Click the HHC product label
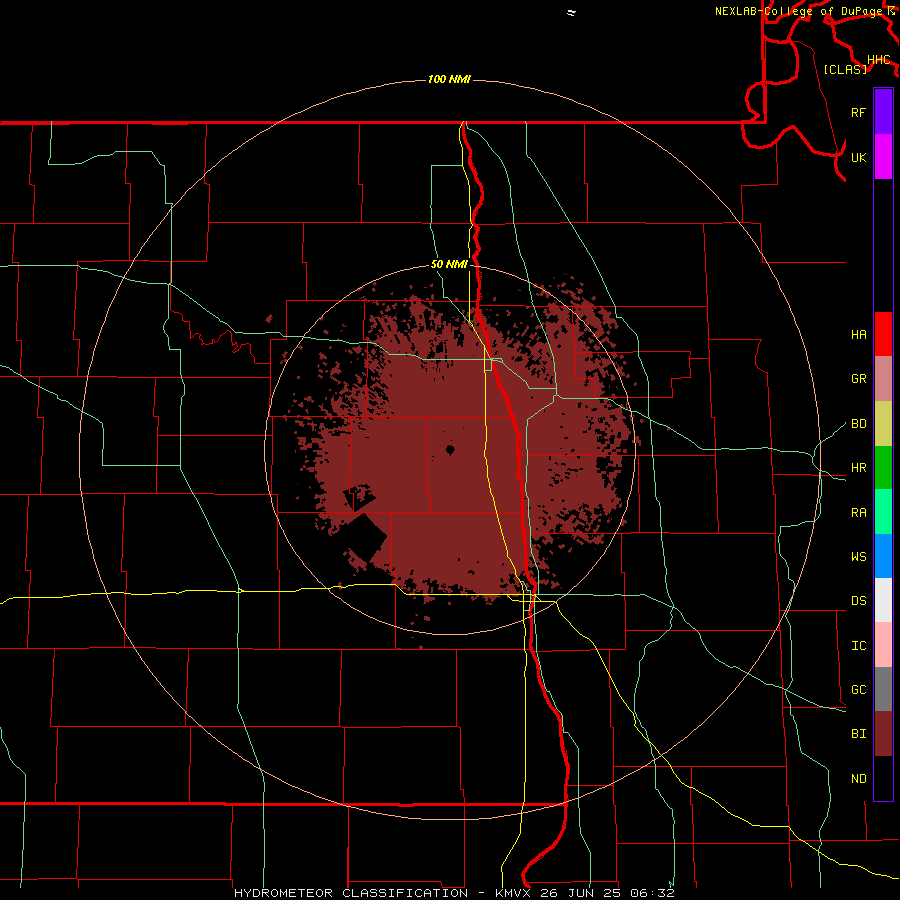This screenshot has height=900, width=900. point(879,60)
